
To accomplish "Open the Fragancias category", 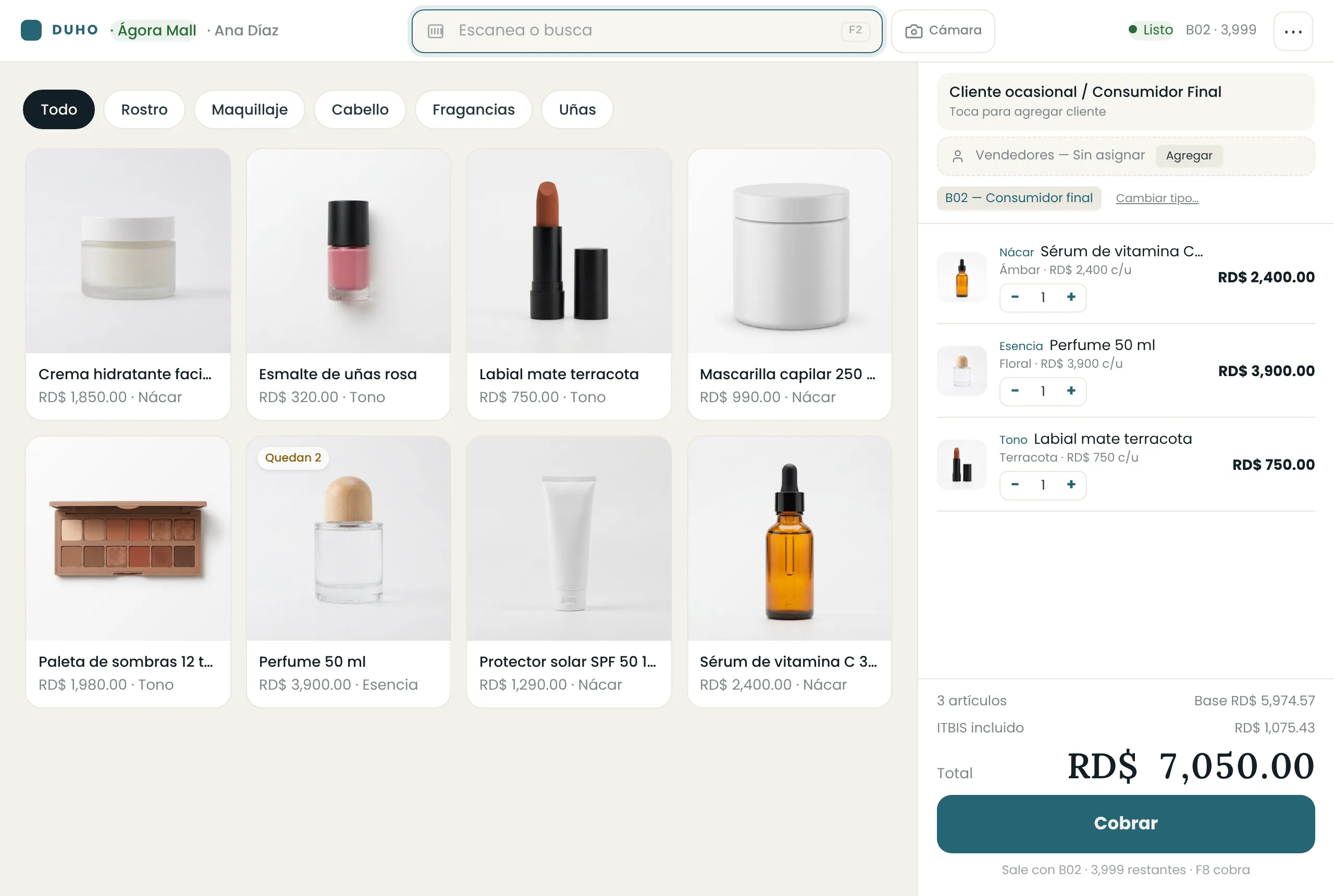I will pos(473,109).
